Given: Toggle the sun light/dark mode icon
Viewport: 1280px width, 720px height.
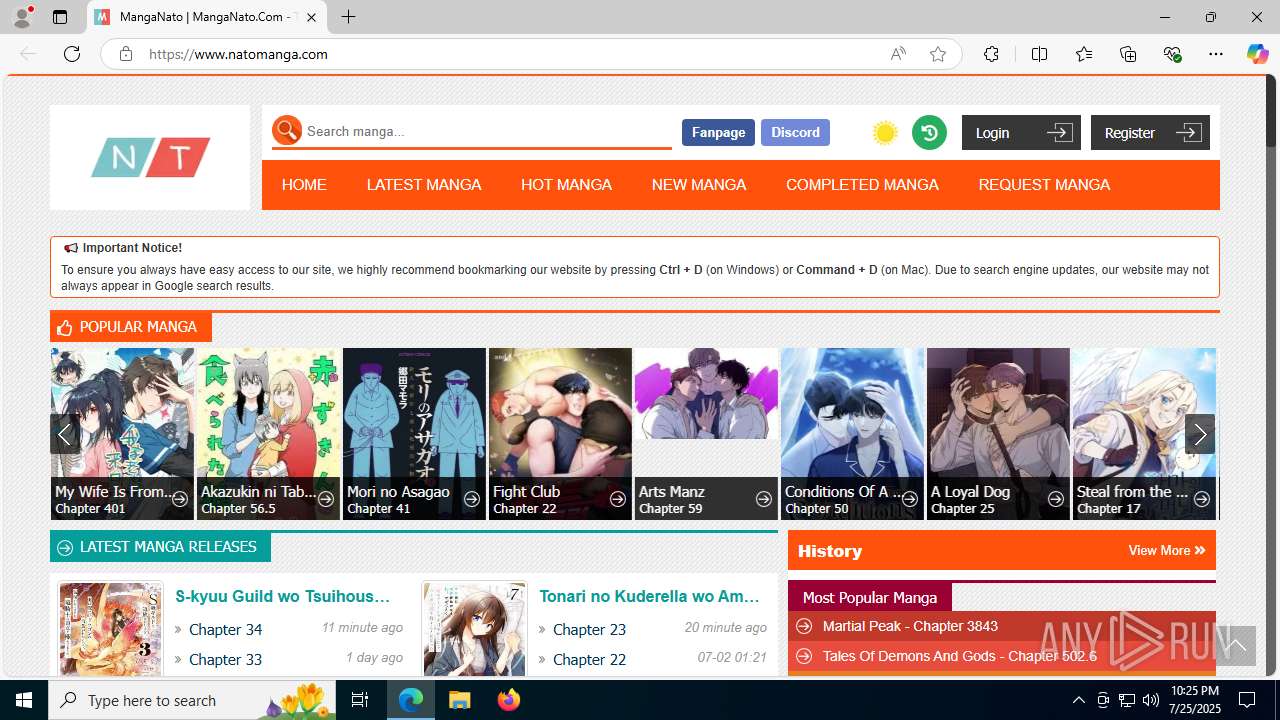Looking at the screenshot, I should coord(885,133).
